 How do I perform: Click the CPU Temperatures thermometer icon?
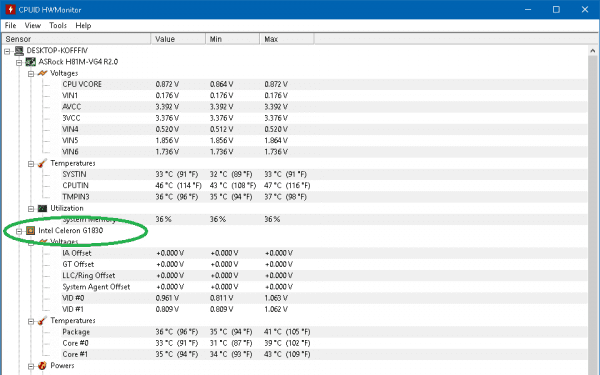coord(42,321)
